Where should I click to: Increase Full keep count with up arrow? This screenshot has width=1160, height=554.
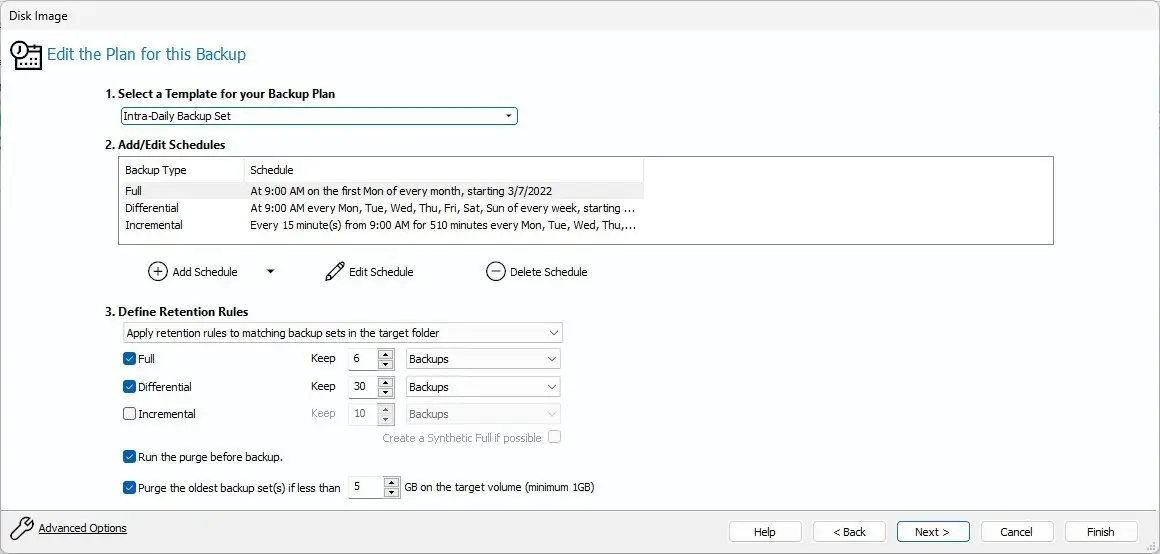(x=385, y=354)
